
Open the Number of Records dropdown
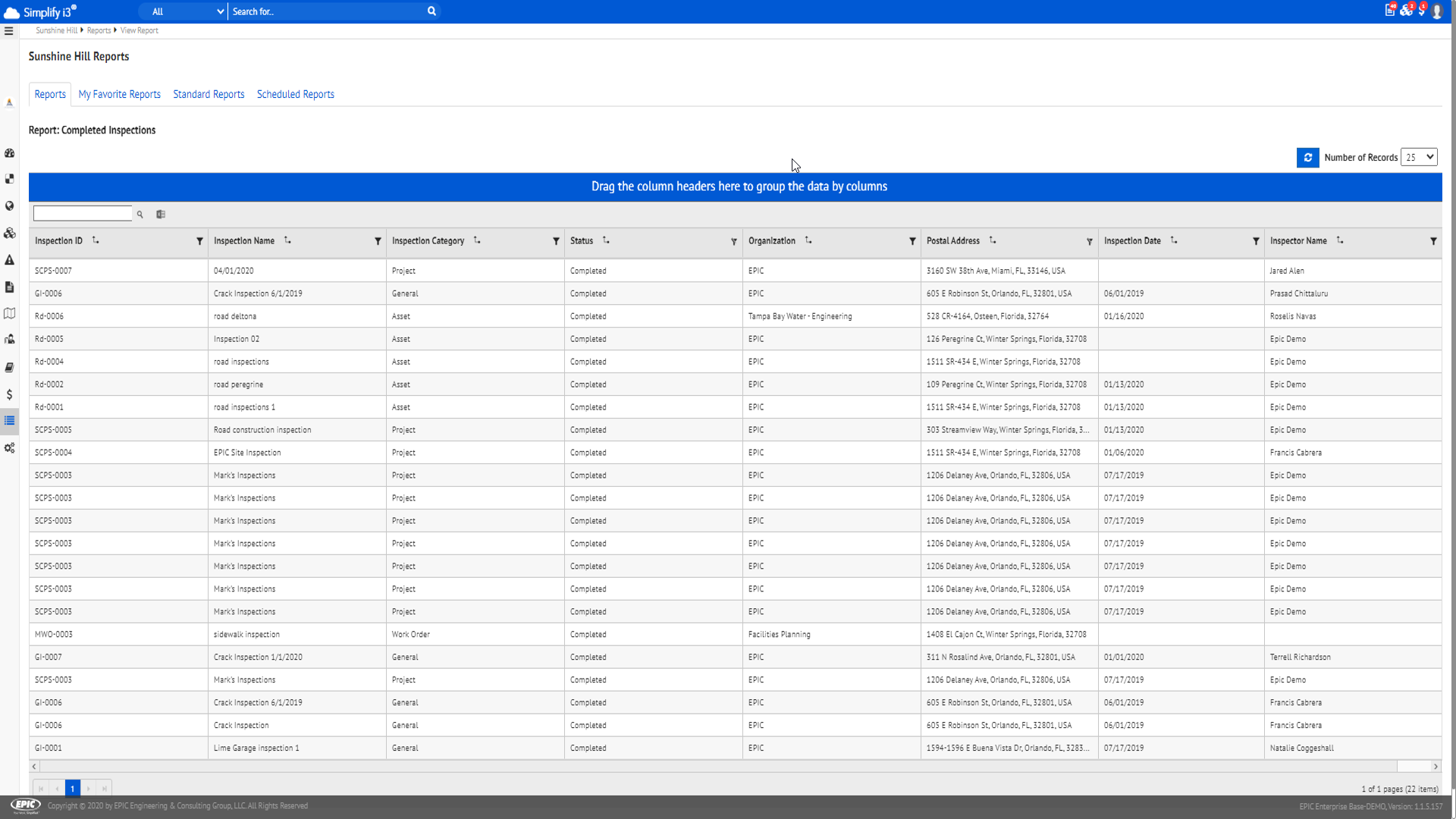tap(1419, 157)
